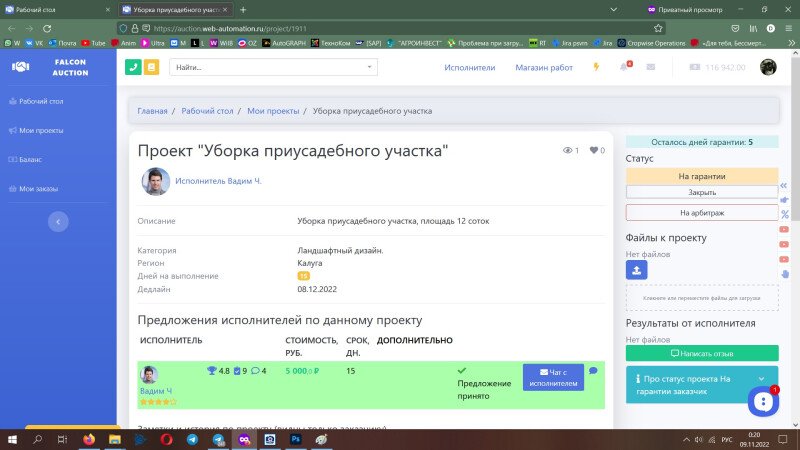Switch to the Рабочий стол browser tab
Screen dimensions: 800x450
tap(57, 10)
